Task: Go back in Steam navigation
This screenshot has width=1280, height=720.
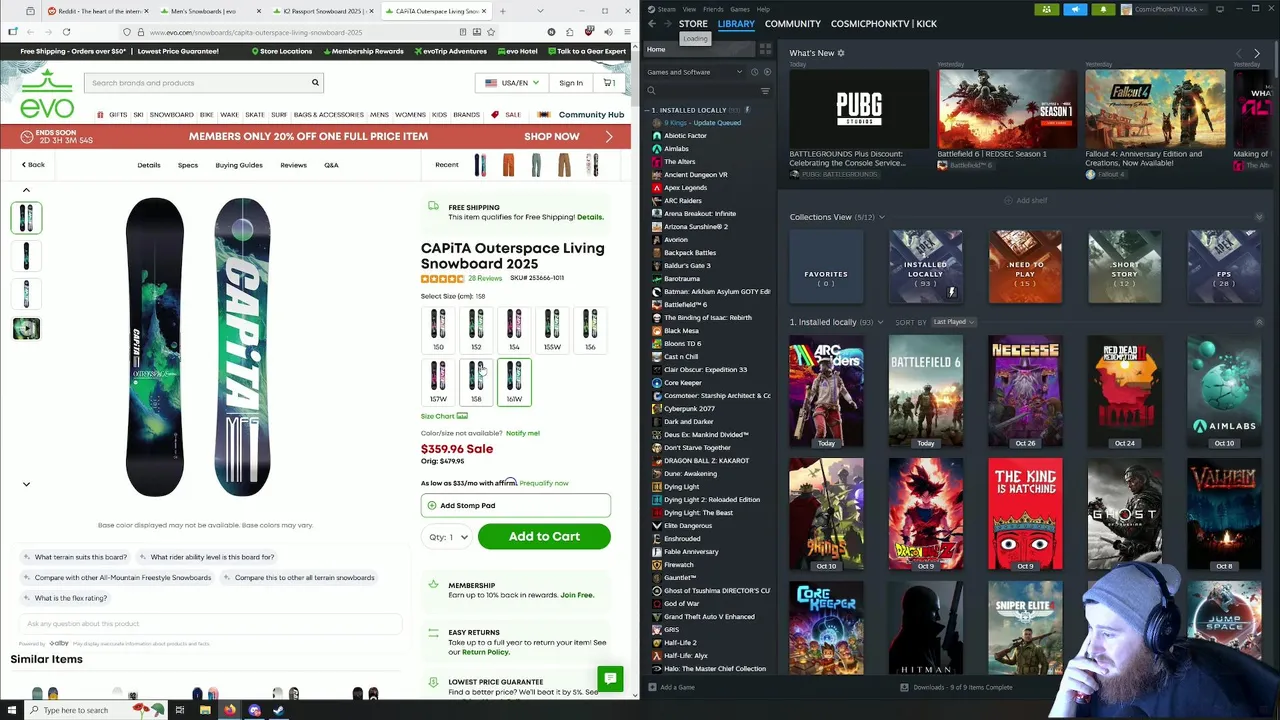Action: [x=652, y=24]
